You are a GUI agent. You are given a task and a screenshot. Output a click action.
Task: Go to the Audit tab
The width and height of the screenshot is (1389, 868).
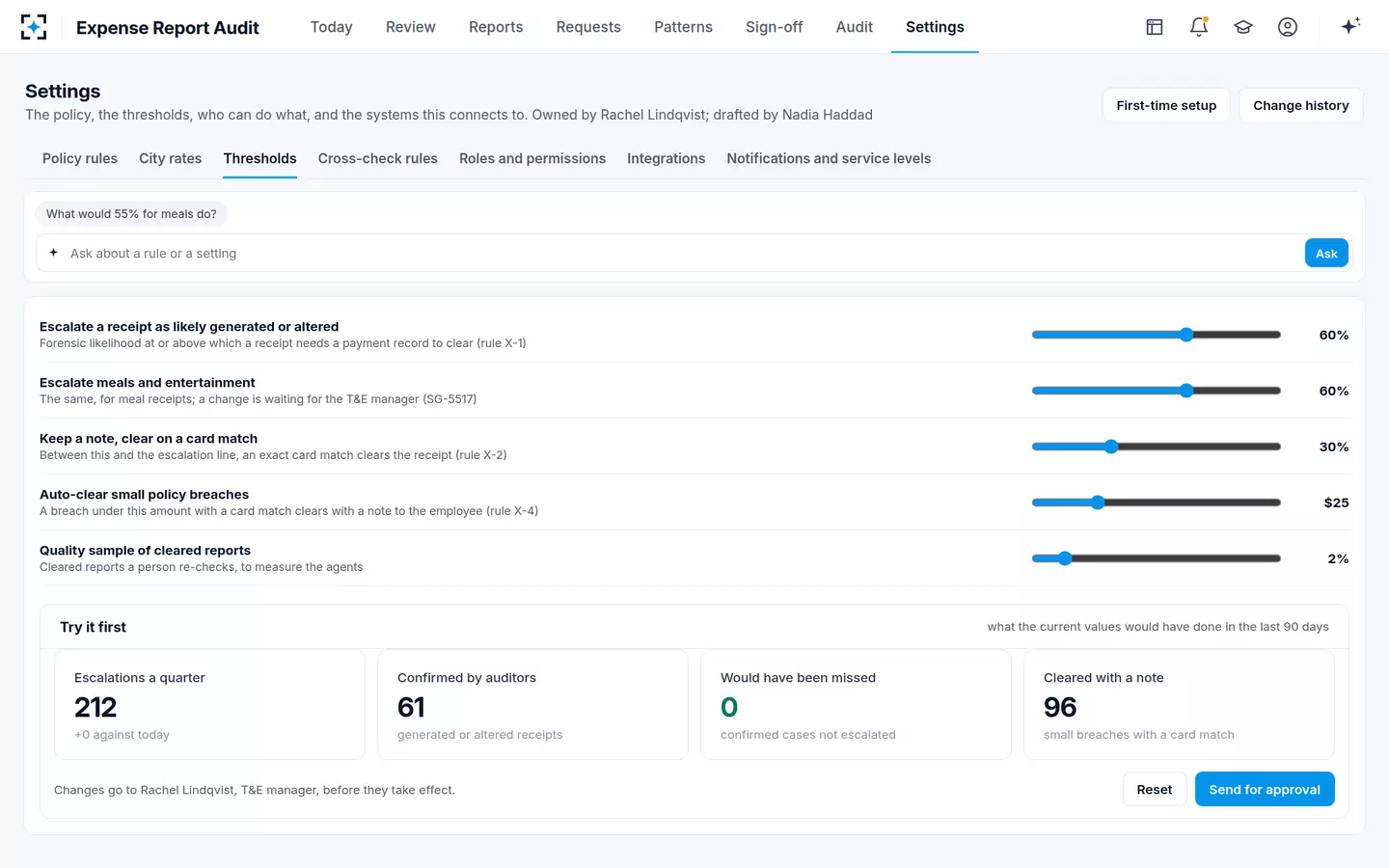point(855,27)
